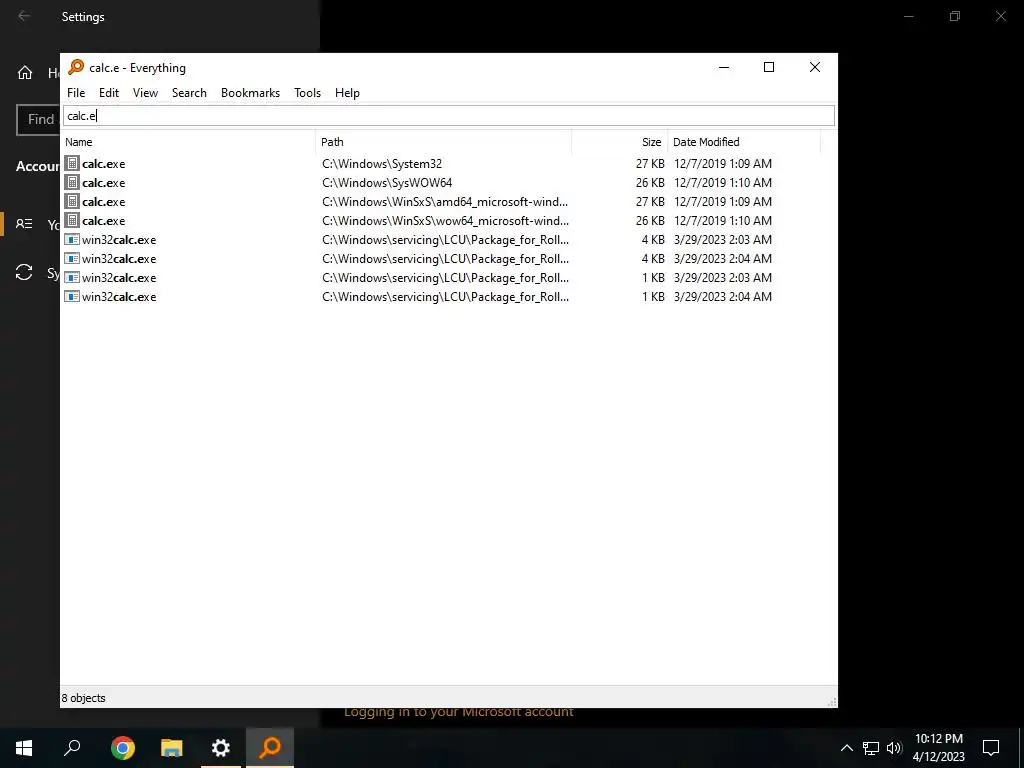1024x768 pixels.
Task: Go back using the Settings back arrow
Action: (x=24, y=16)
